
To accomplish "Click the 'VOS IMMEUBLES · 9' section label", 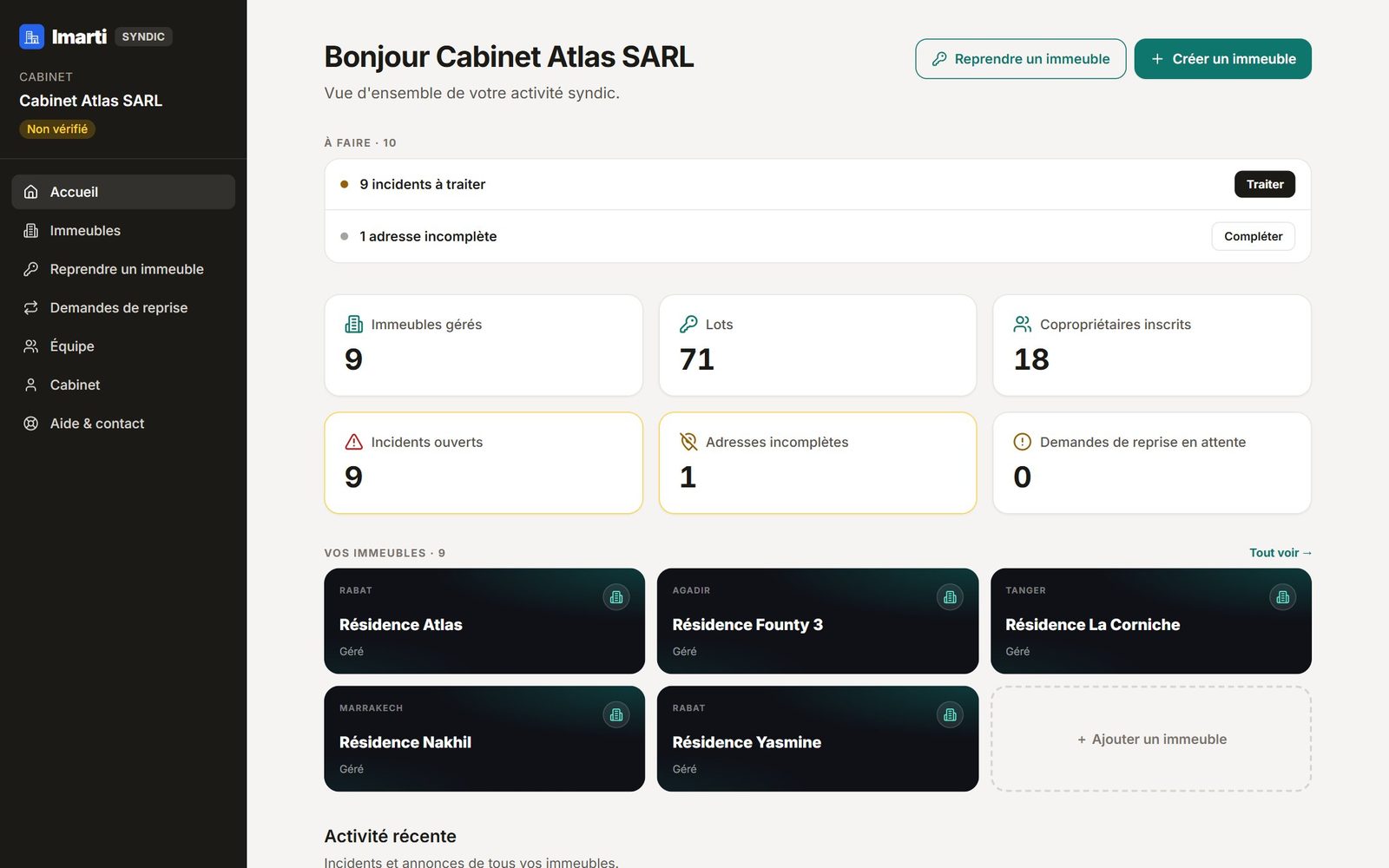I will tap(385, 553).
